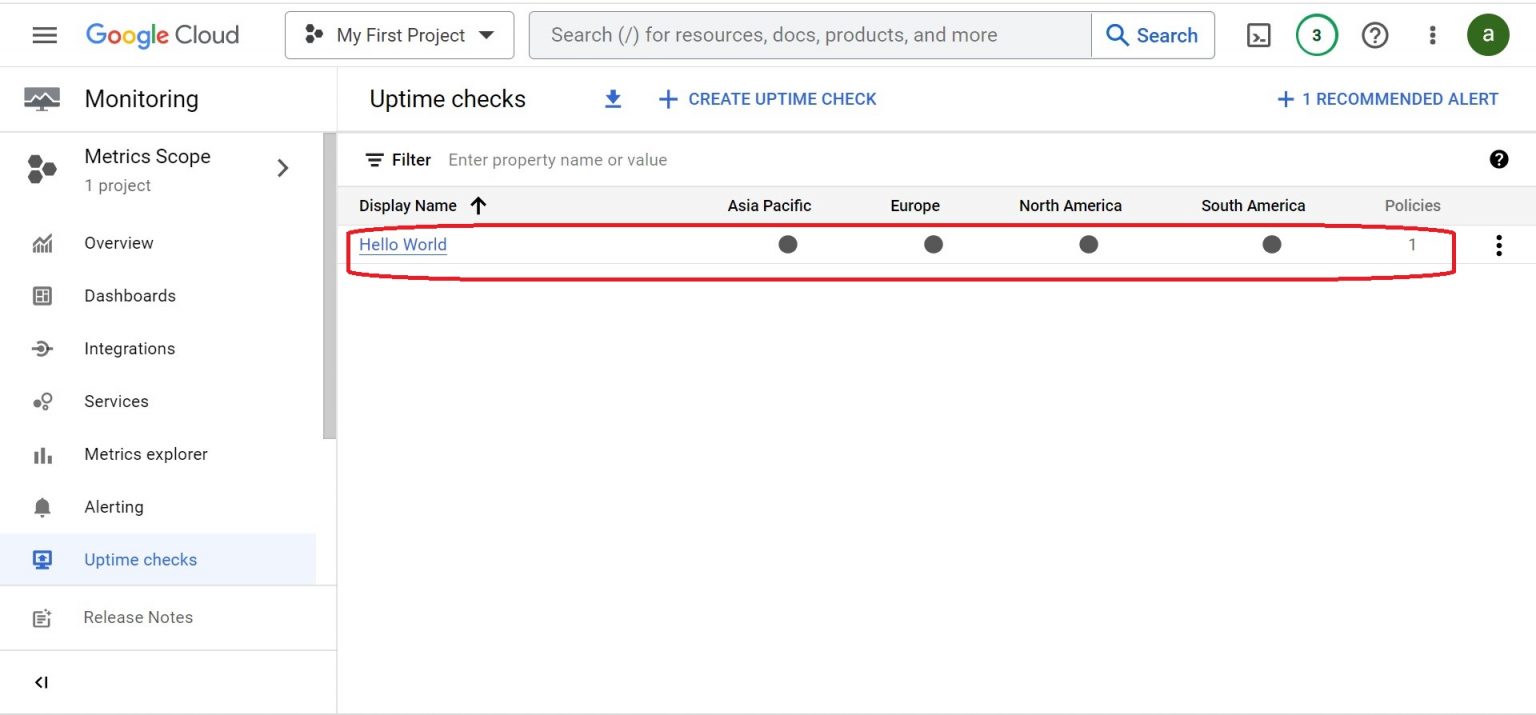1536x715 pixels.
Task: Download the uptime checks list
Action: [611, 99]
